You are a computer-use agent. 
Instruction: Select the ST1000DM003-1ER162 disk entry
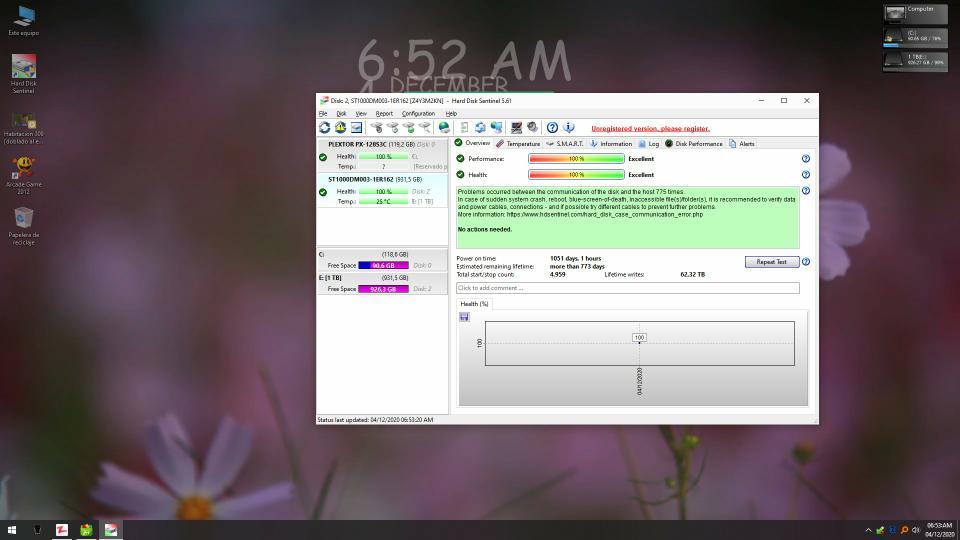pos(383,190)
